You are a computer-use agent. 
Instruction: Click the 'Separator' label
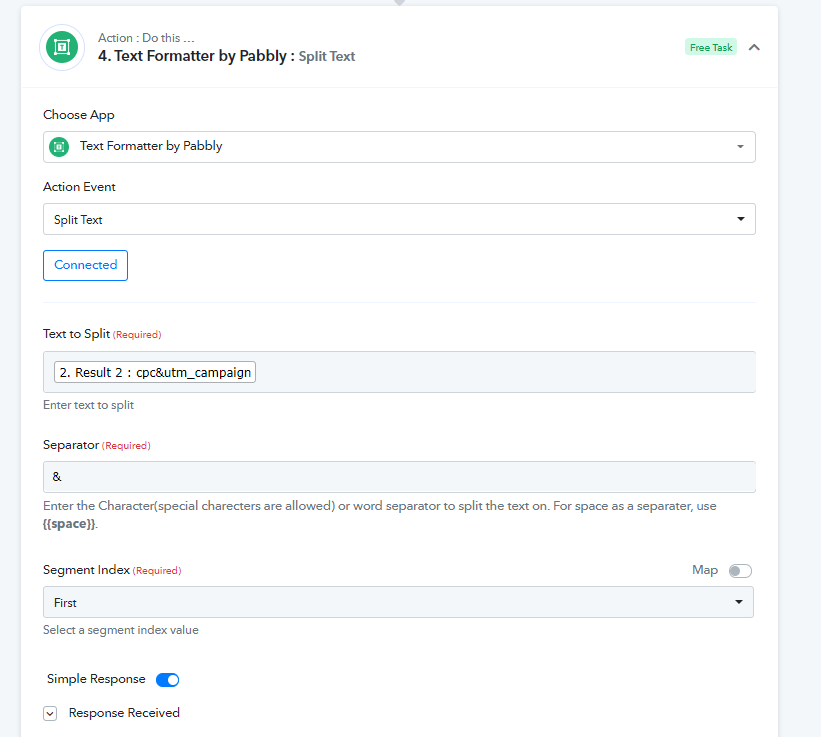point(71,445)
